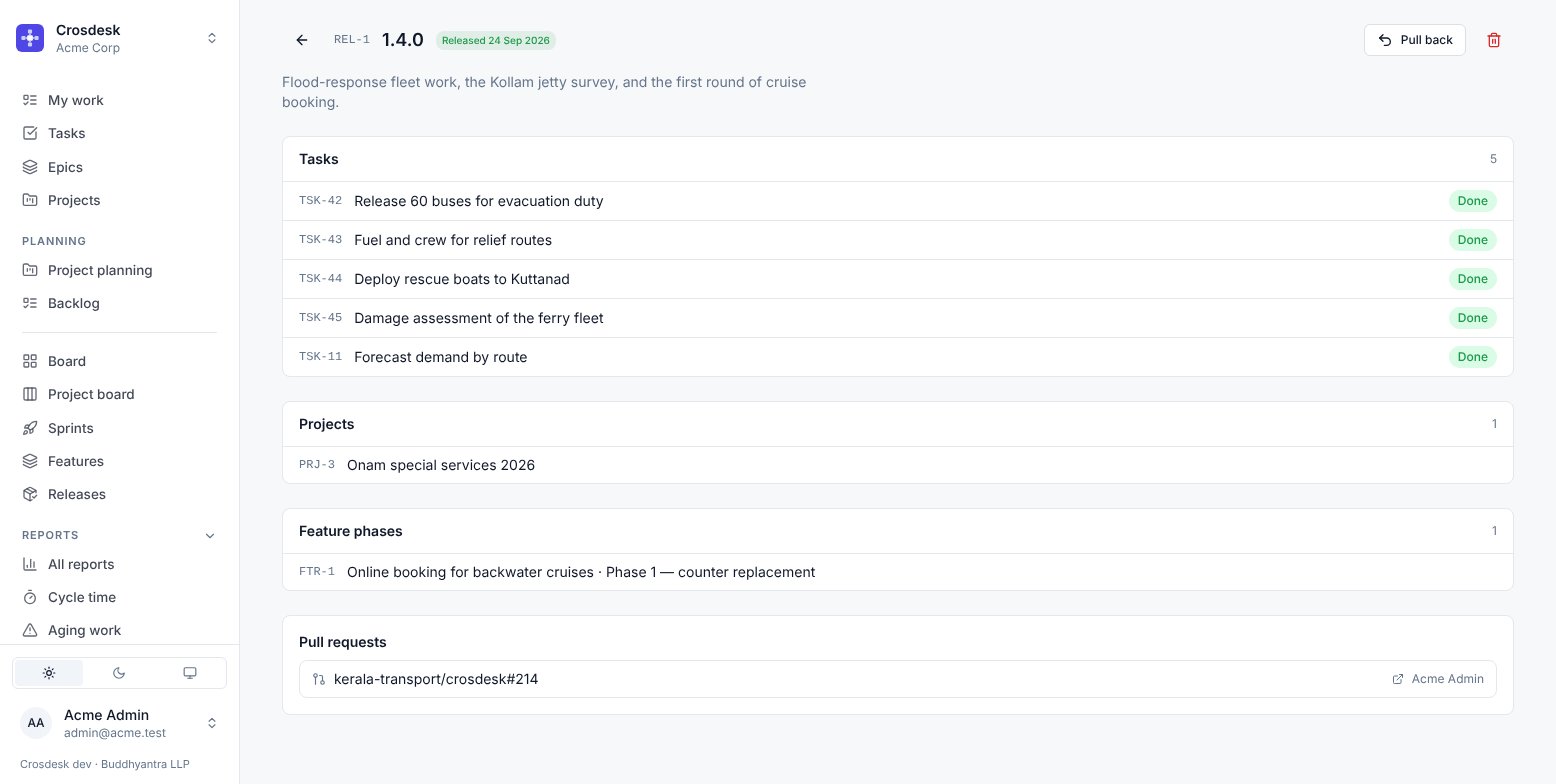The image size is (1556, 784).
Task: Open the Online booking for backwater cruises feature
Action: pos(898,572)
